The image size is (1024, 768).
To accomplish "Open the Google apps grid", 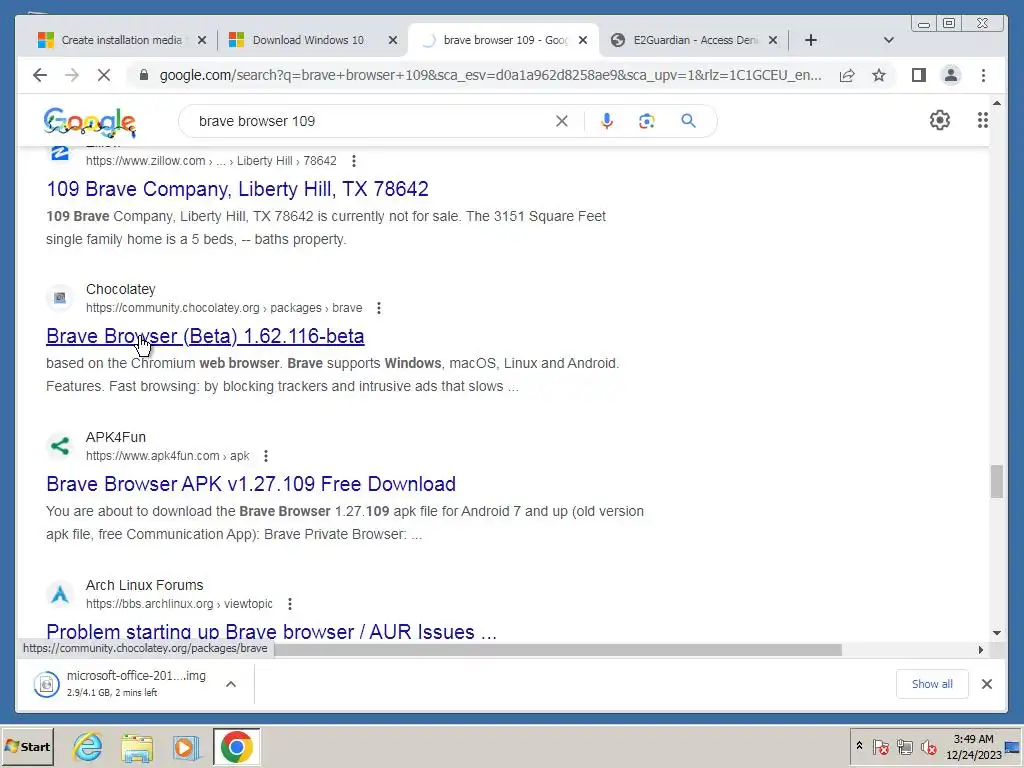I will (982, 120).
